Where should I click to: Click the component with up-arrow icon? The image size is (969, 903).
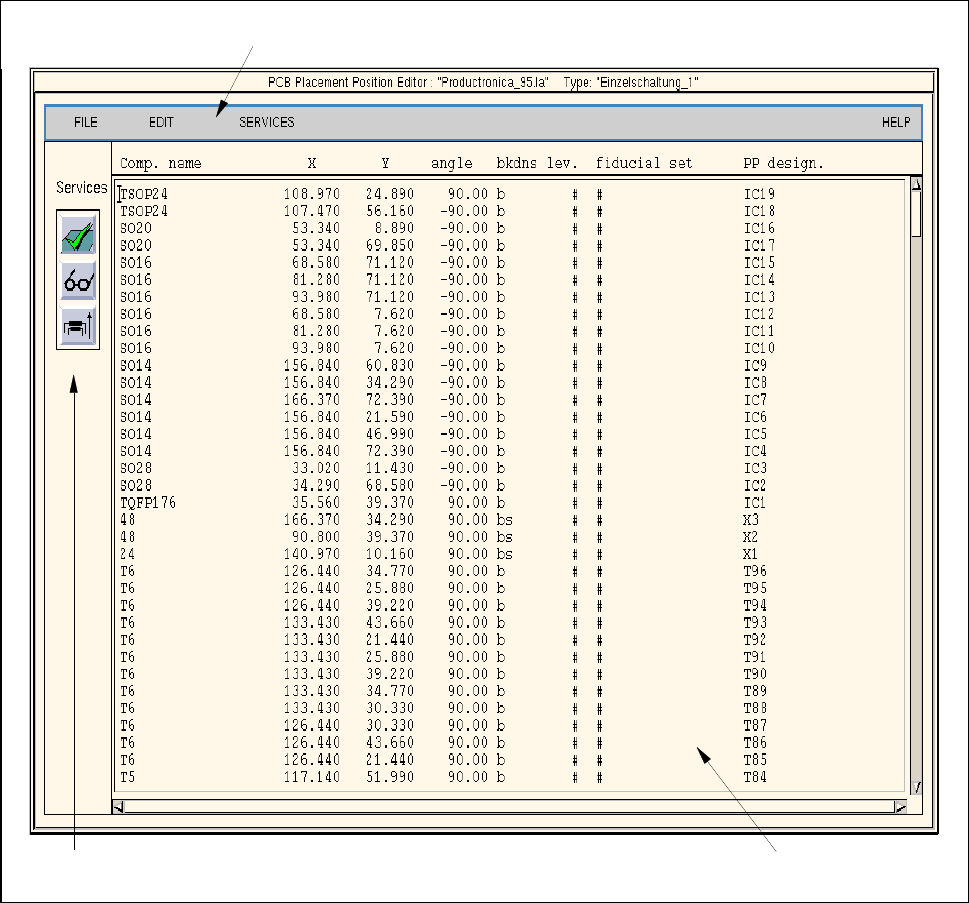pyautogui.click(x=79, y=323)
